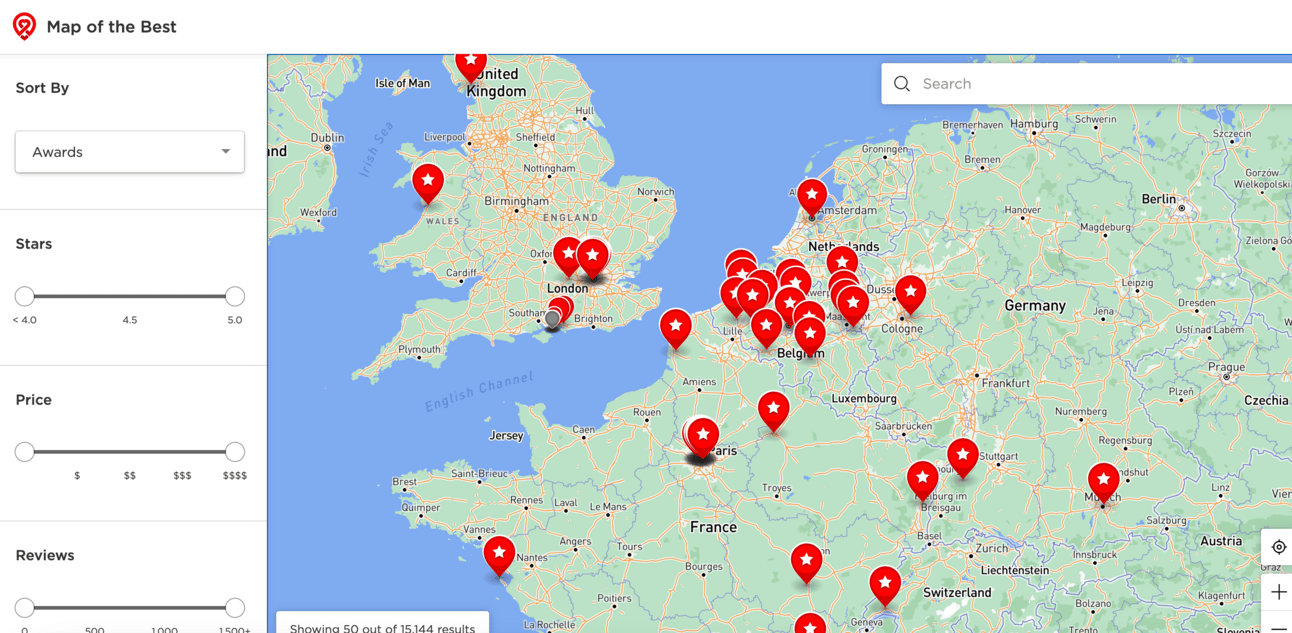
Task: Select the star pin over Paris
Action: [703, 437]
